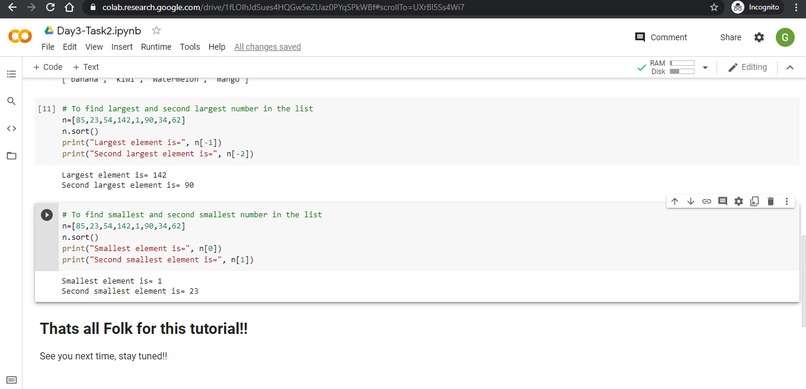Go back in the browser
Image resolution: width=806 pixels, height=389 pixels.
[x=12, y=7]
